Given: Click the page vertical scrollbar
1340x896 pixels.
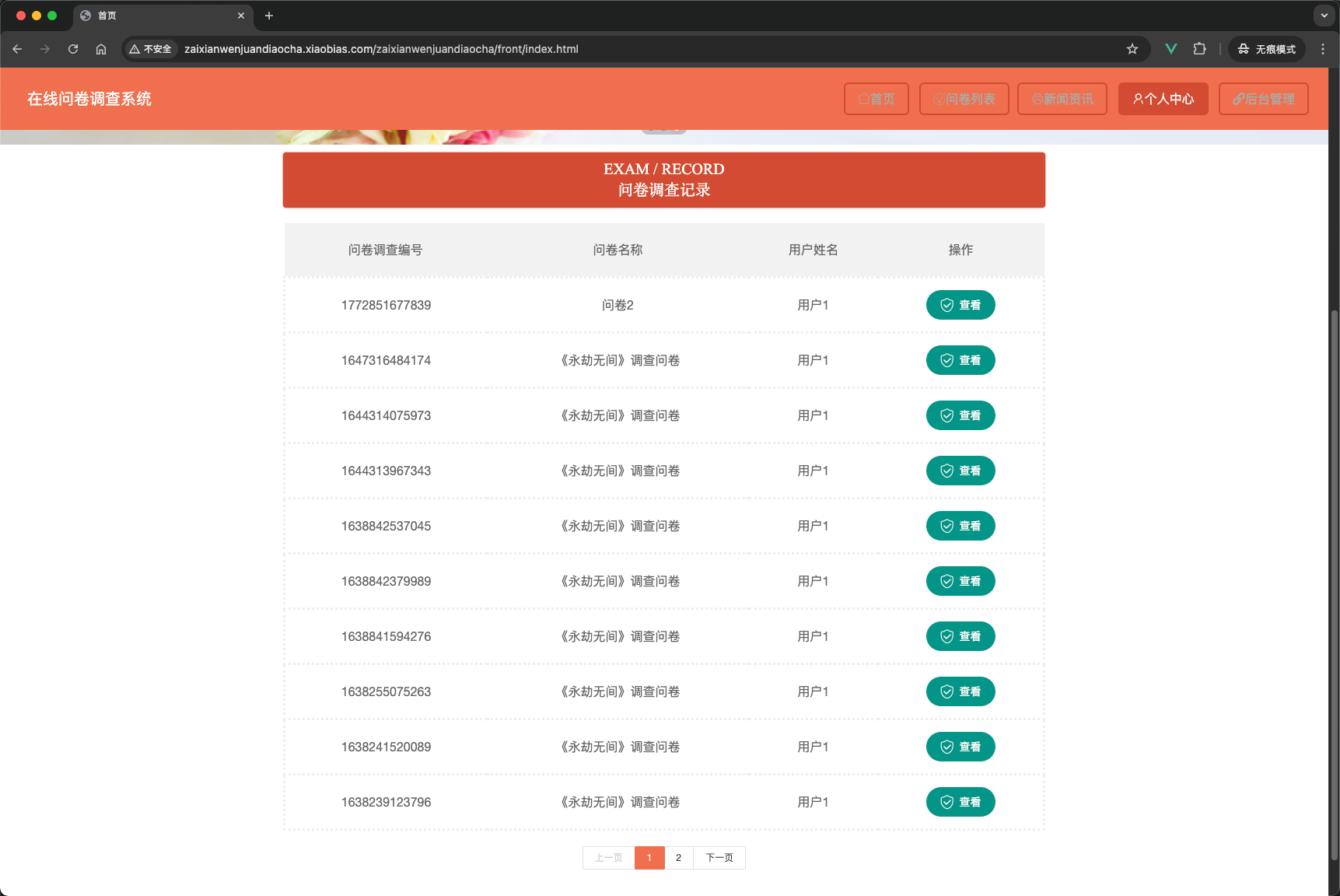Looking at the screenshot, I should pos(1335,583).
